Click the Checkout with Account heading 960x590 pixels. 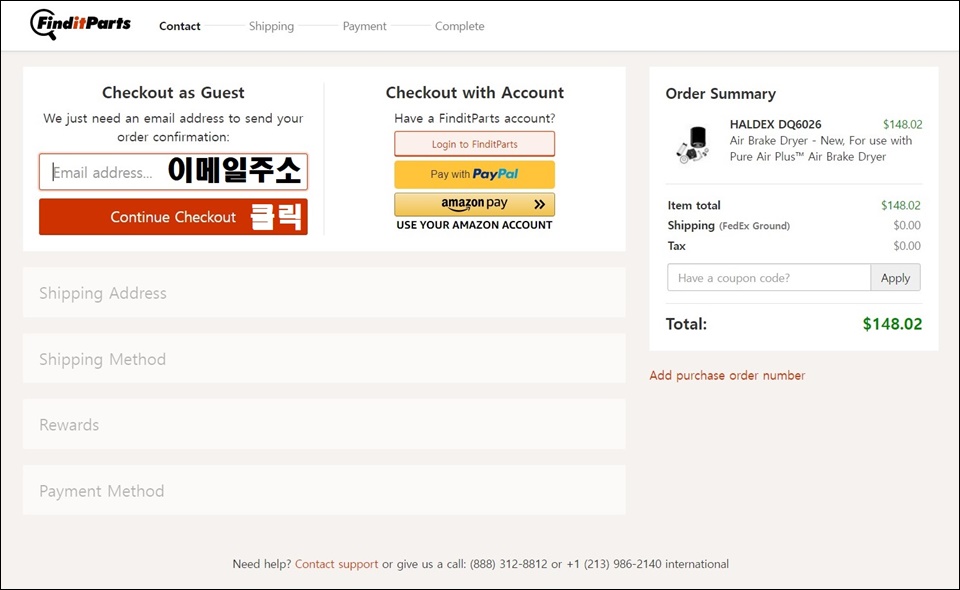point(474,92)
